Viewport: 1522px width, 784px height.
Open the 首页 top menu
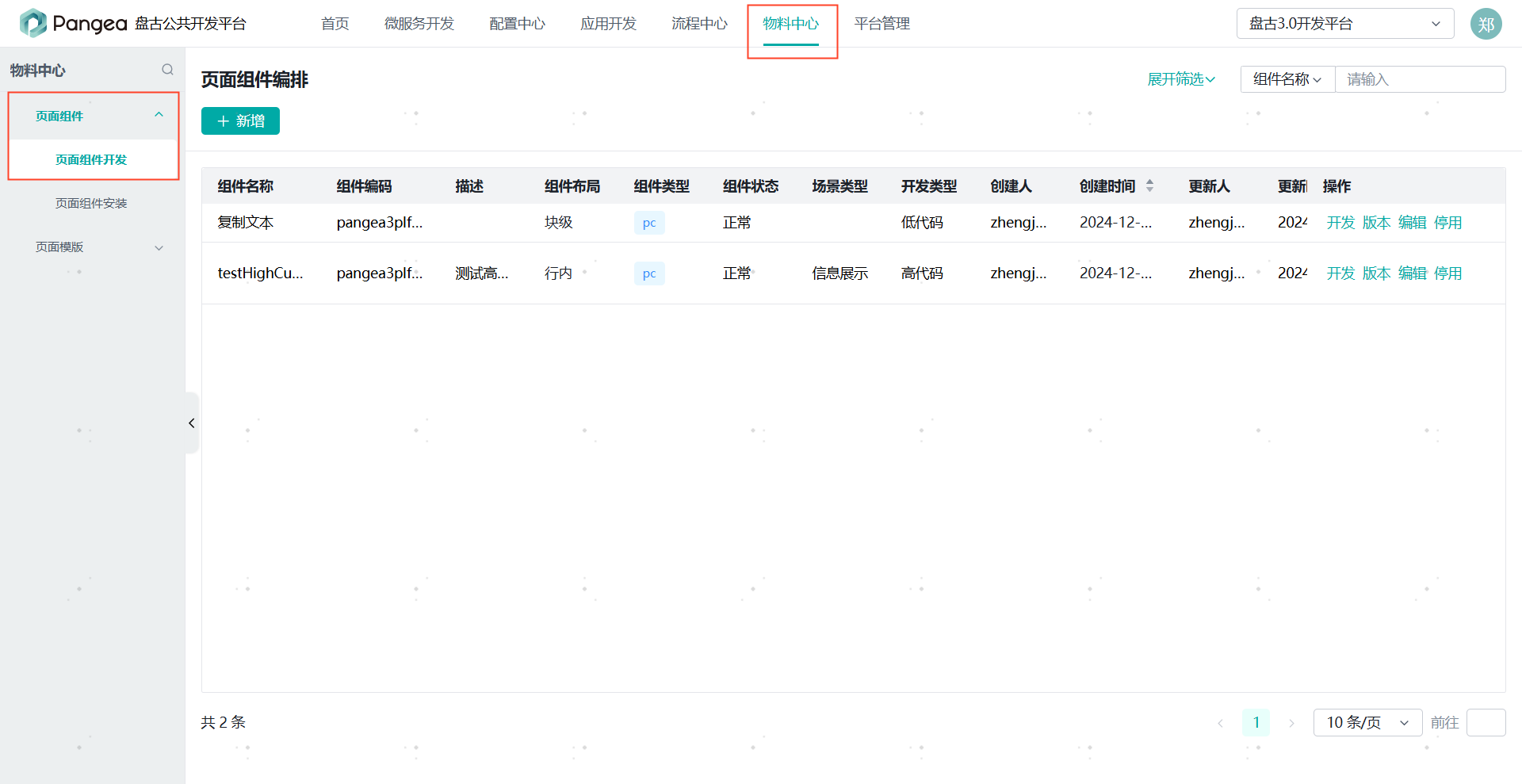(x=335, y=24)
